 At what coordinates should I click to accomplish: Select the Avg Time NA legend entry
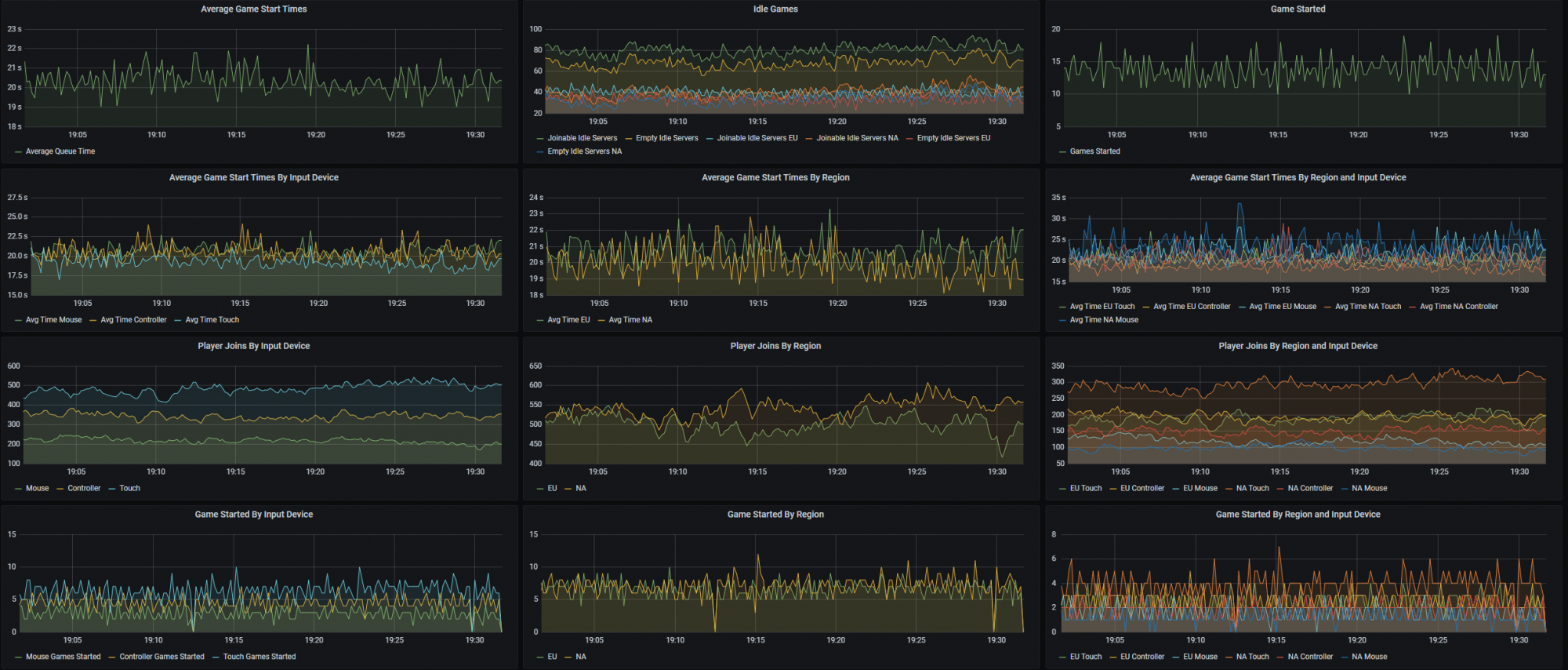630,320
